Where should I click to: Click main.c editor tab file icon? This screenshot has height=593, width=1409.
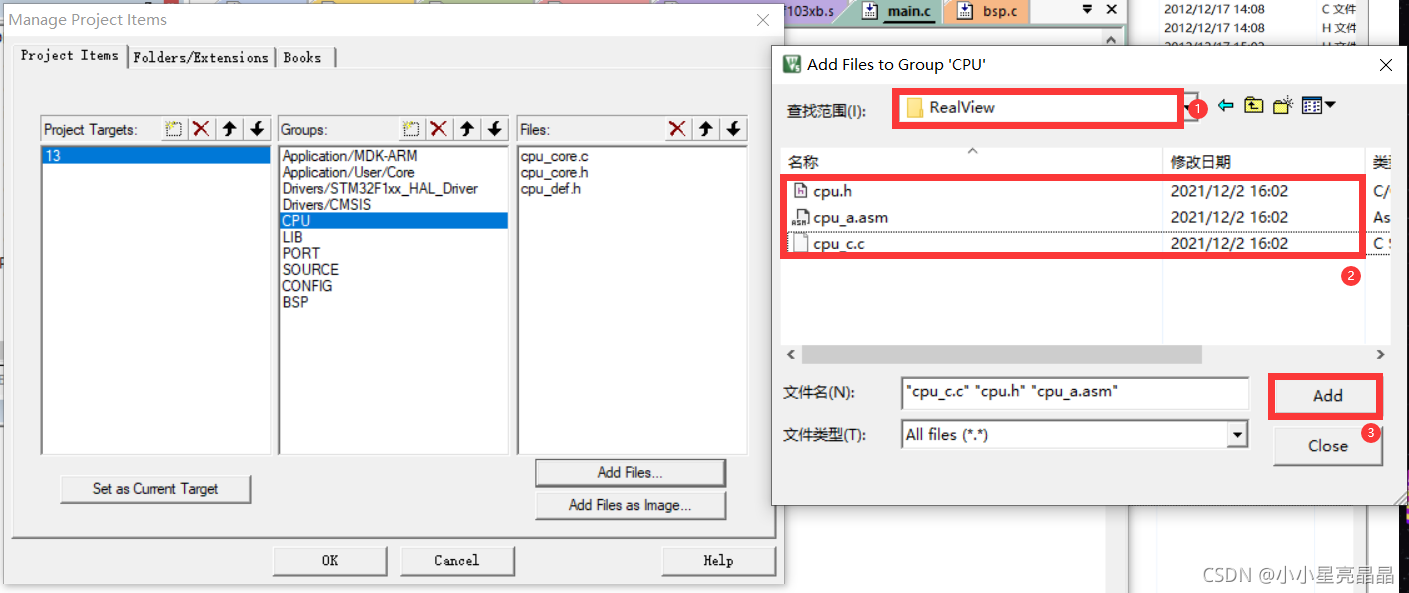point(870,11)
